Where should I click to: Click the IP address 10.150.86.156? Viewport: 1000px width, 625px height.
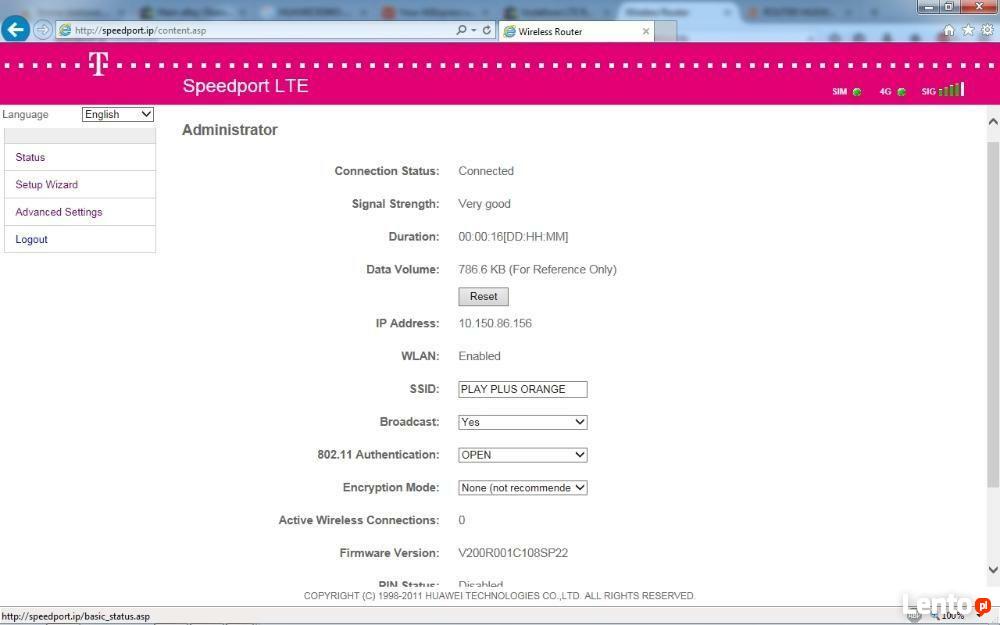495,323
